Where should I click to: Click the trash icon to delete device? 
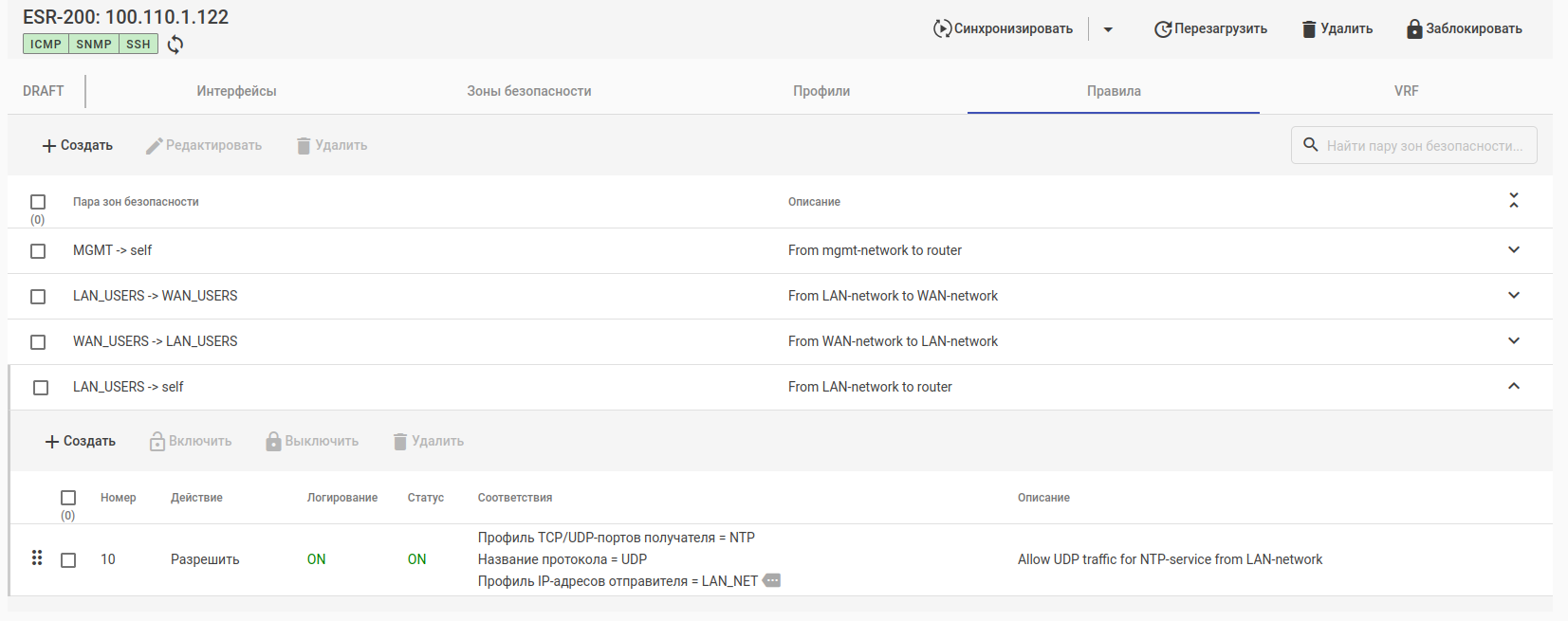[1309, 29]
